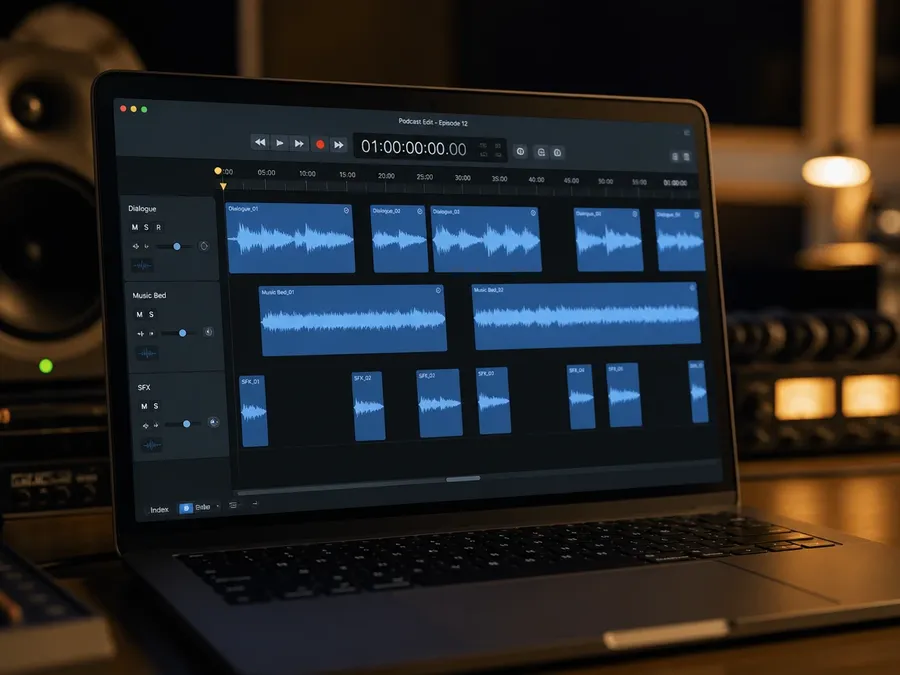Expand the dropdown arrow beside the blue mode button
Screen dimensions: 900x675
click(218, 506)
